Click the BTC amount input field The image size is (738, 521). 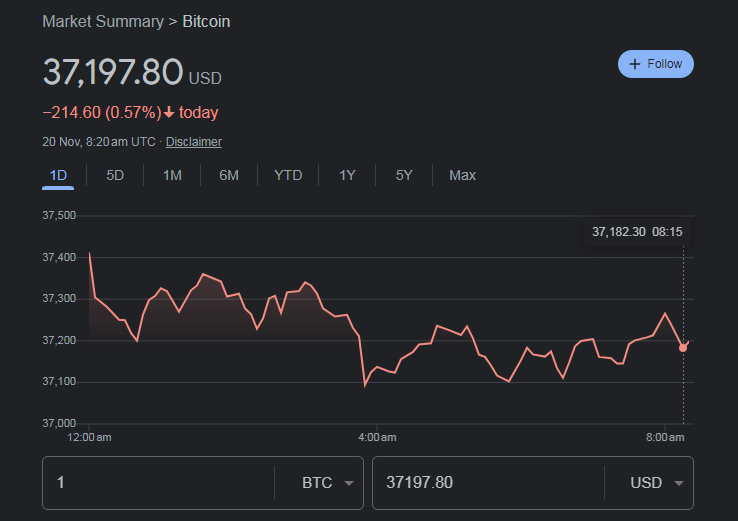[159, 483]
